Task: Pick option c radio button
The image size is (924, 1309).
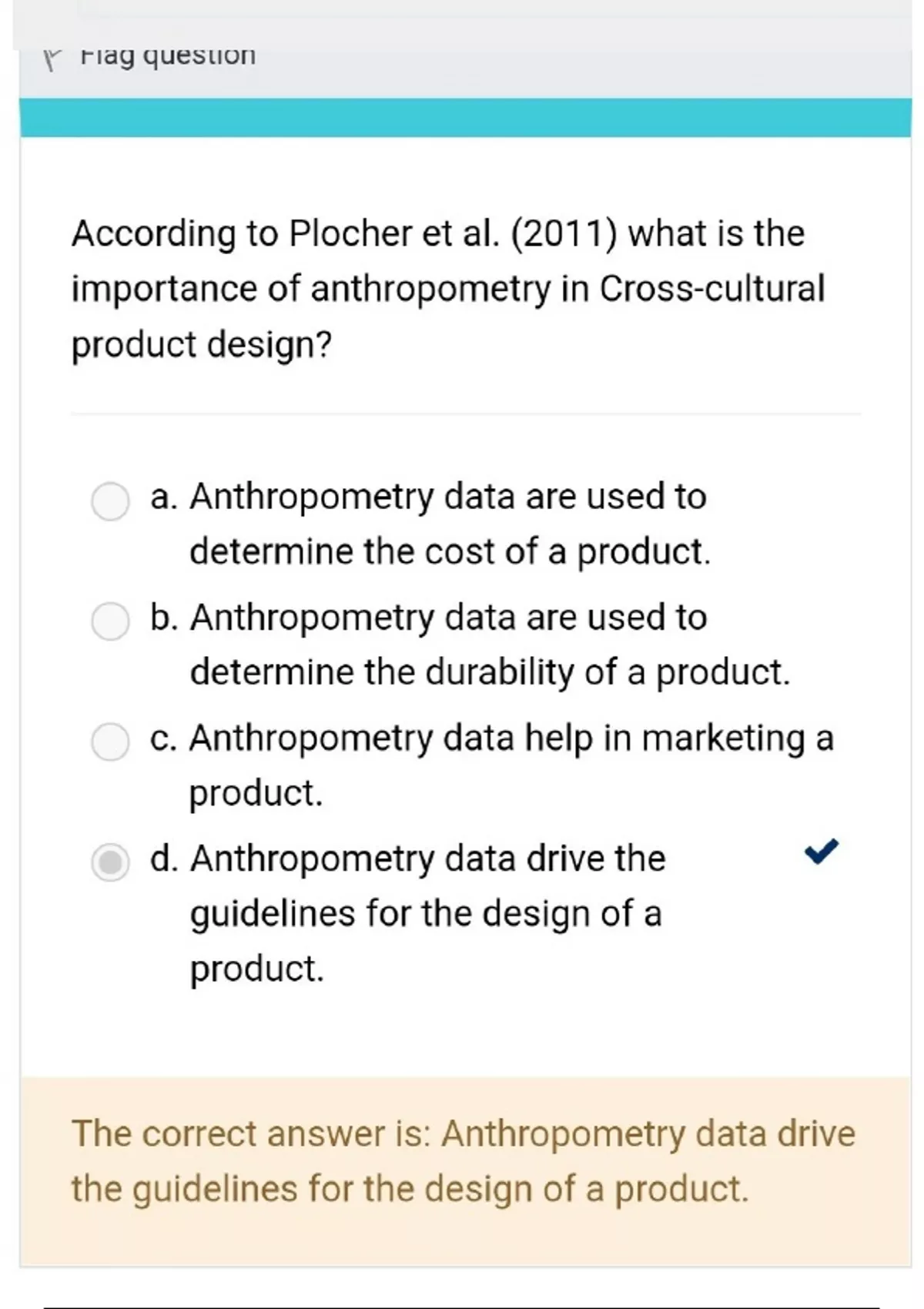Action: click(110, 742)
